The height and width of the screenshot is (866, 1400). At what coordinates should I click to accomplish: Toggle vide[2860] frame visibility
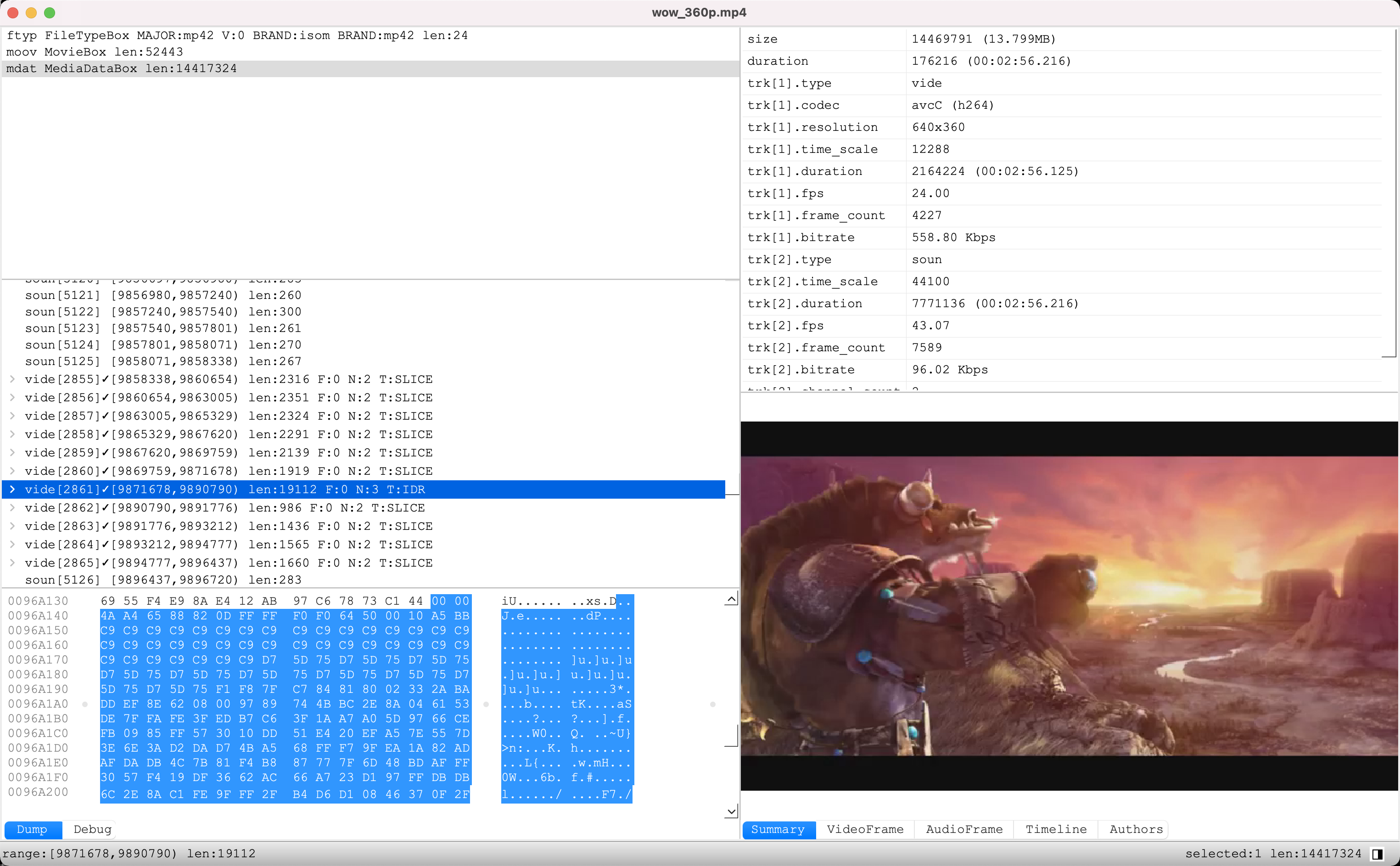point(13,471)
